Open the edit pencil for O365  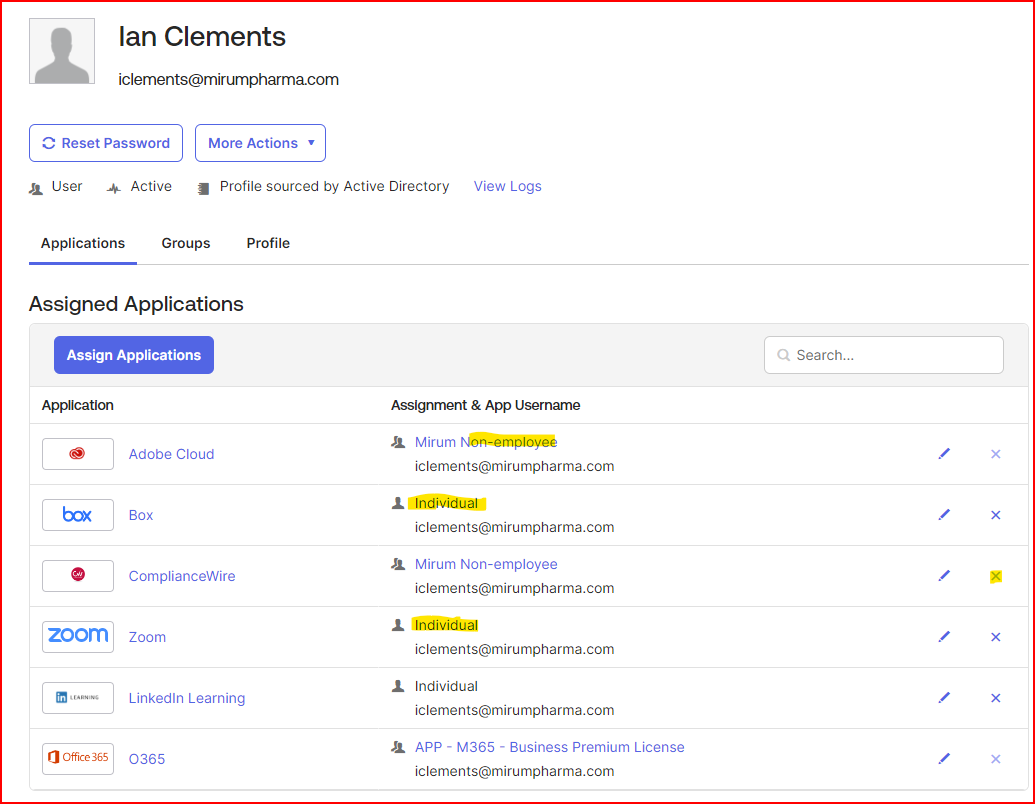944,758
